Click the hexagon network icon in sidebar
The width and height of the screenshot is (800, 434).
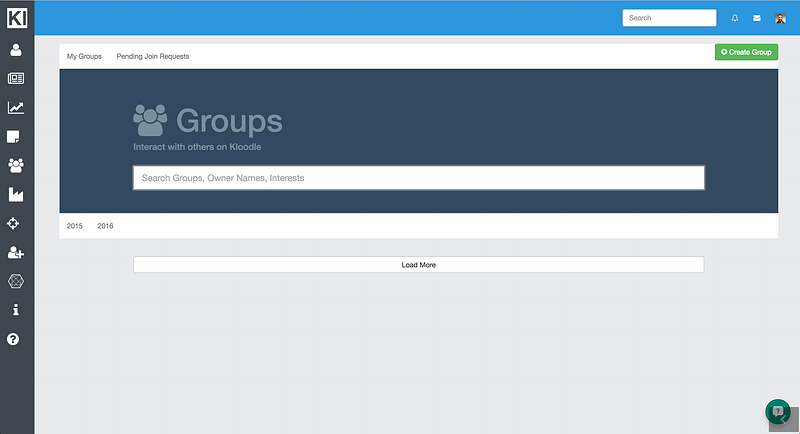(16, 281)
